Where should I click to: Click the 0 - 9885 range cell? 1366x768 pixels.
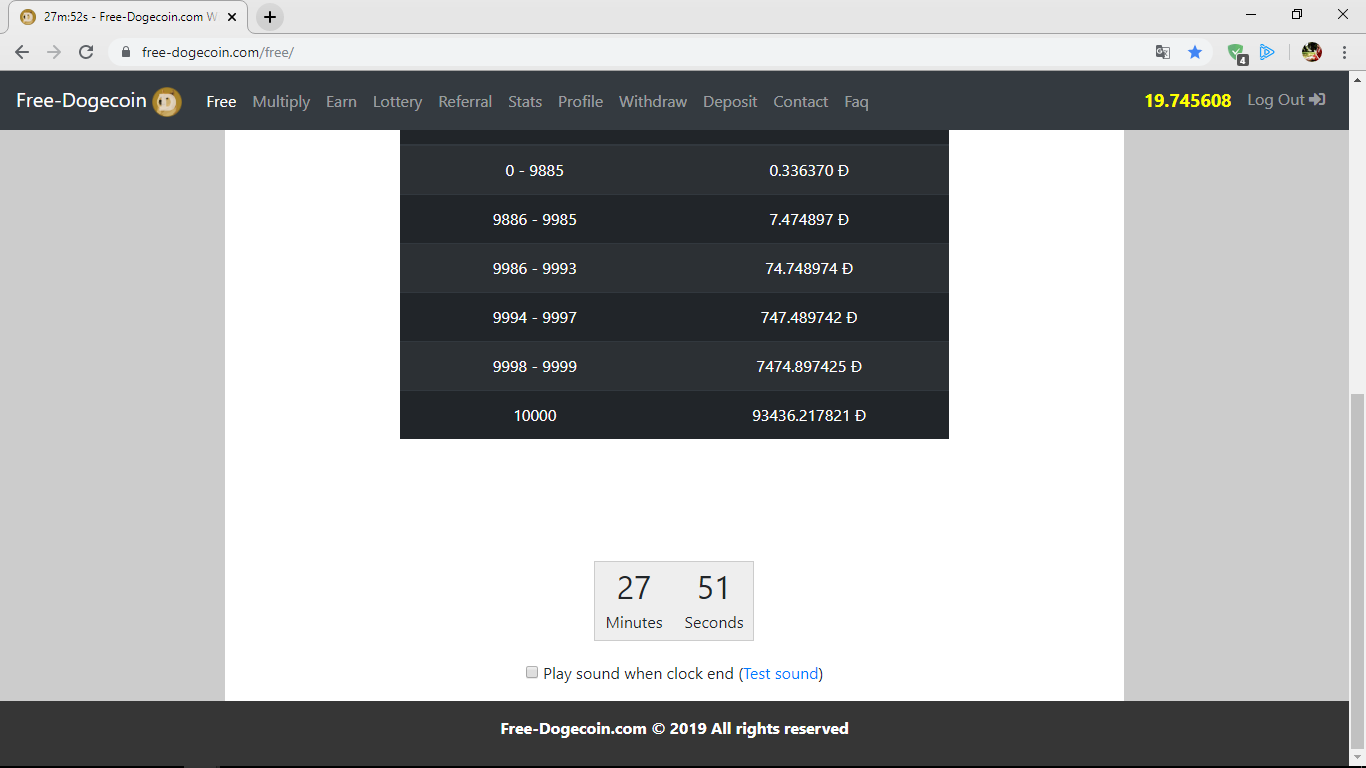[535, 170]
